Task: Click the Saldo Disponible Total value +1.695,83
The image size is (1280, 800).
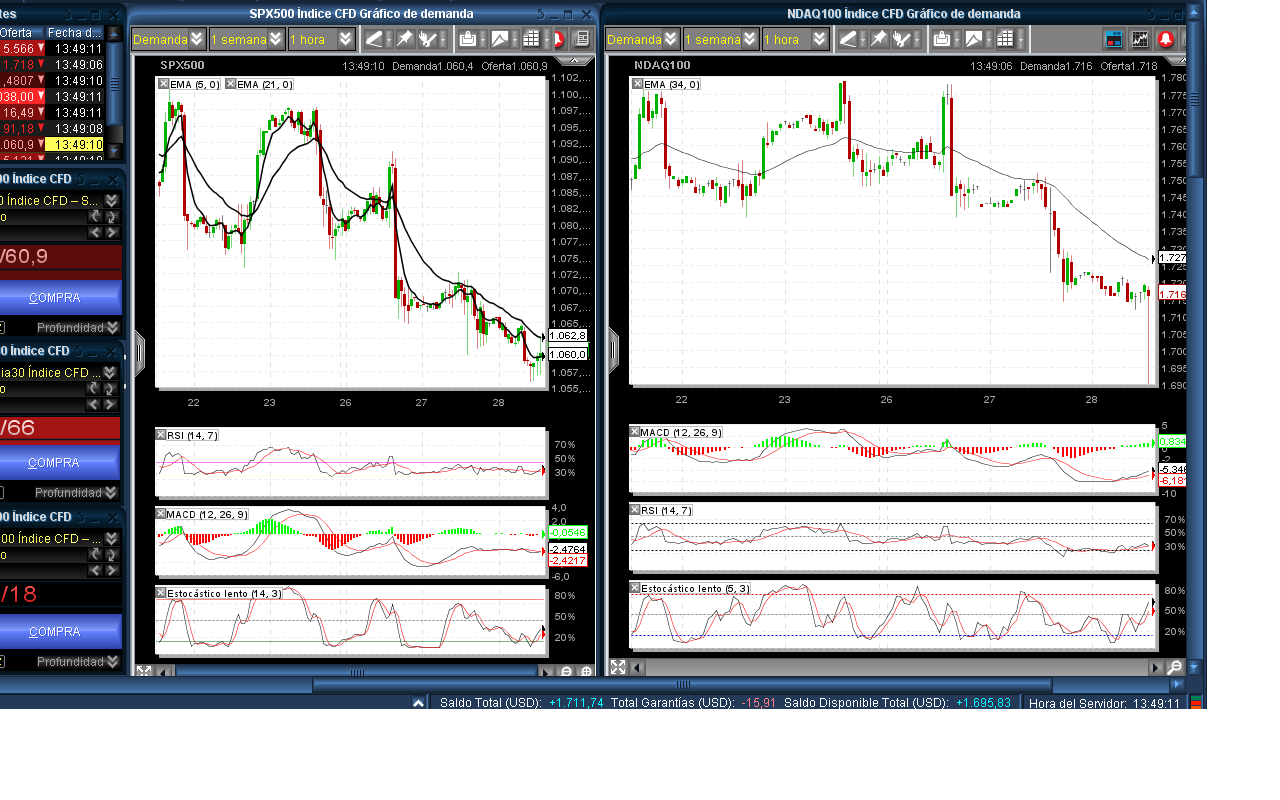Action: (983, 703)
